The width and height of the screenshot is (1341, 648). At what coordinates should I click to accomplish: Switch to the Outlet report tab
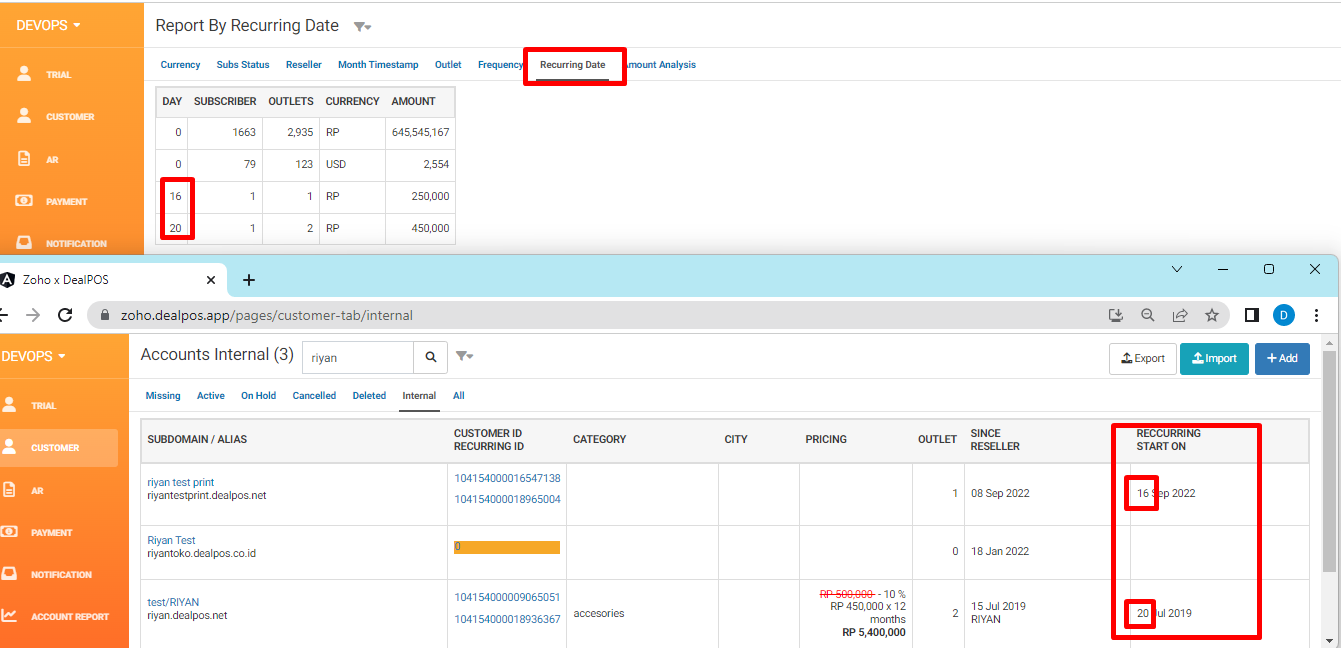pos(448,65)
